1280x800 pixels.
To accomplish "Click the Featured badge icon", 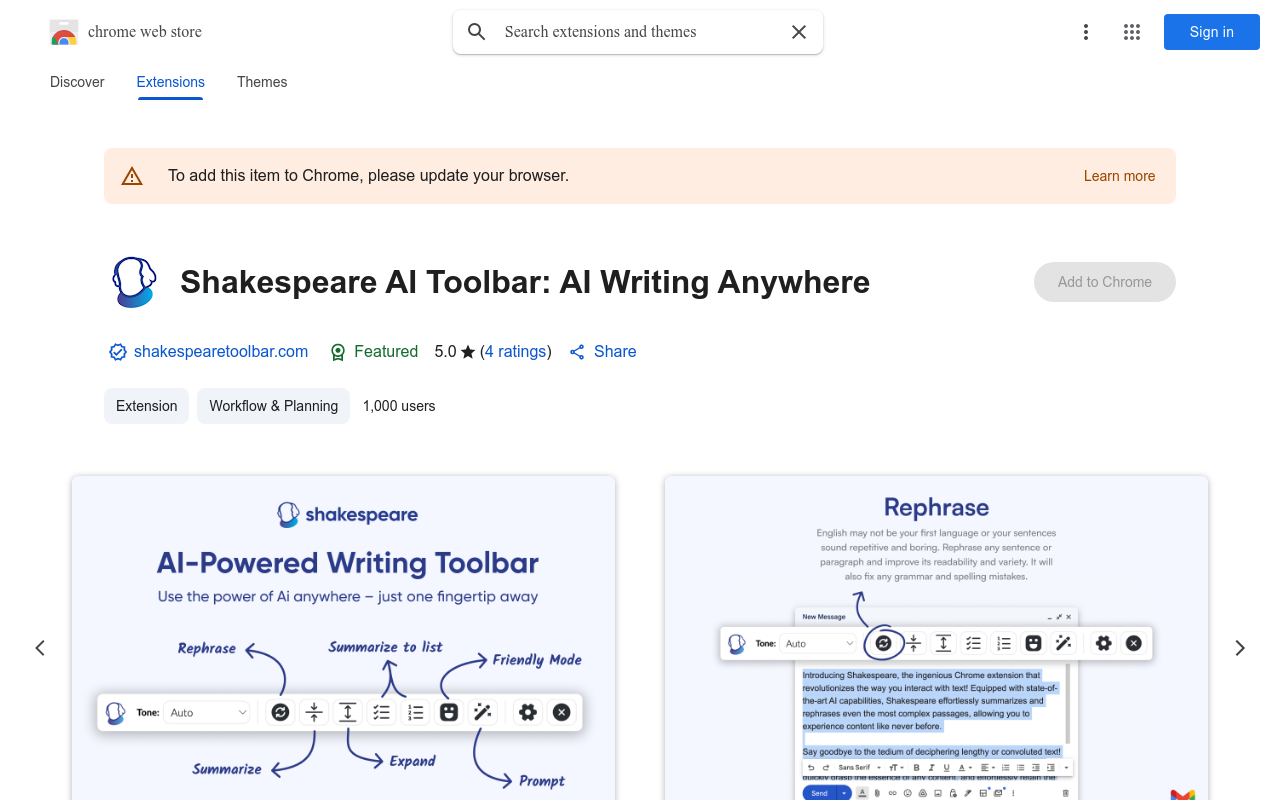I will [x=338, y=352].
